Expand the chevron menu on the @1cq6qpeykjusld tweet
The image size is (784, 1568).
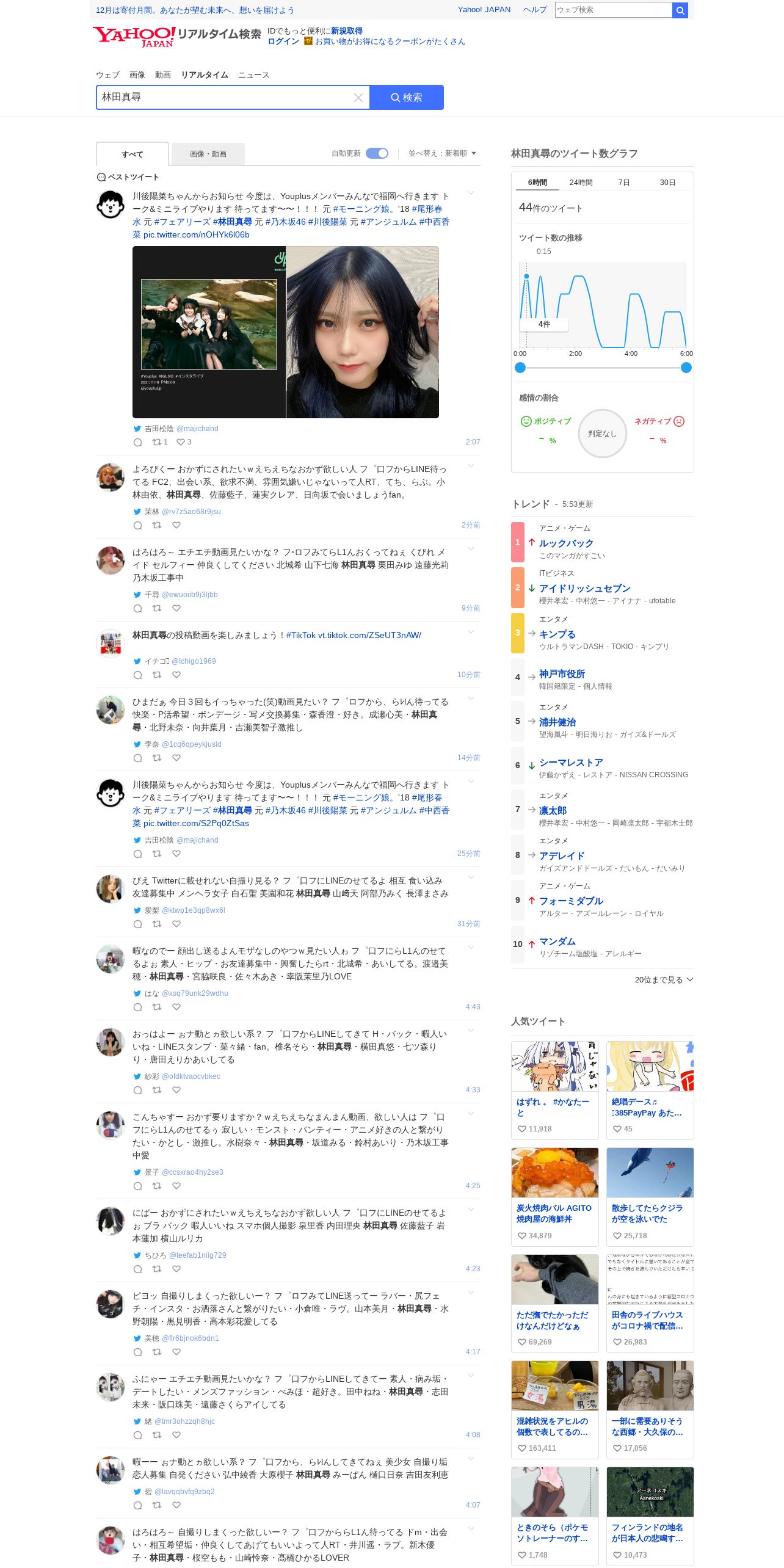point(471,699)
